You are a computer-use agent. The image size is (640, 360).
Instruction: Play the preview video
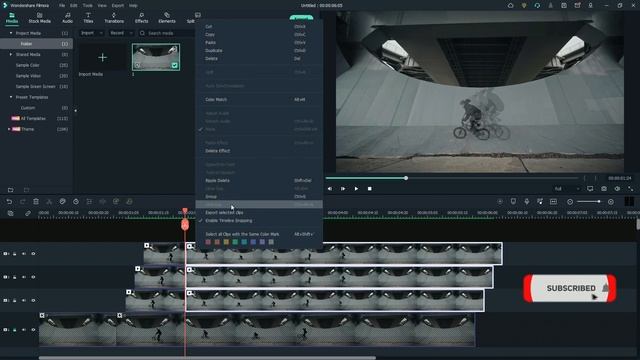(x=356, y=189)
